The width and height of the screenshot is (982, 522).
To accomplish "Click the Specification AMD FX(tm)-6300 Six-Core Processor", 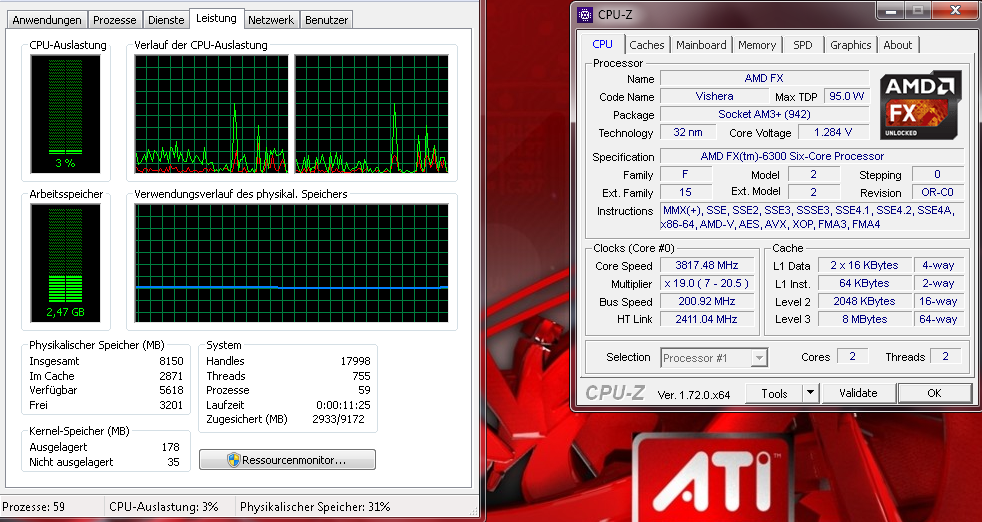I will pyautogui.click(x=812, y=156).
